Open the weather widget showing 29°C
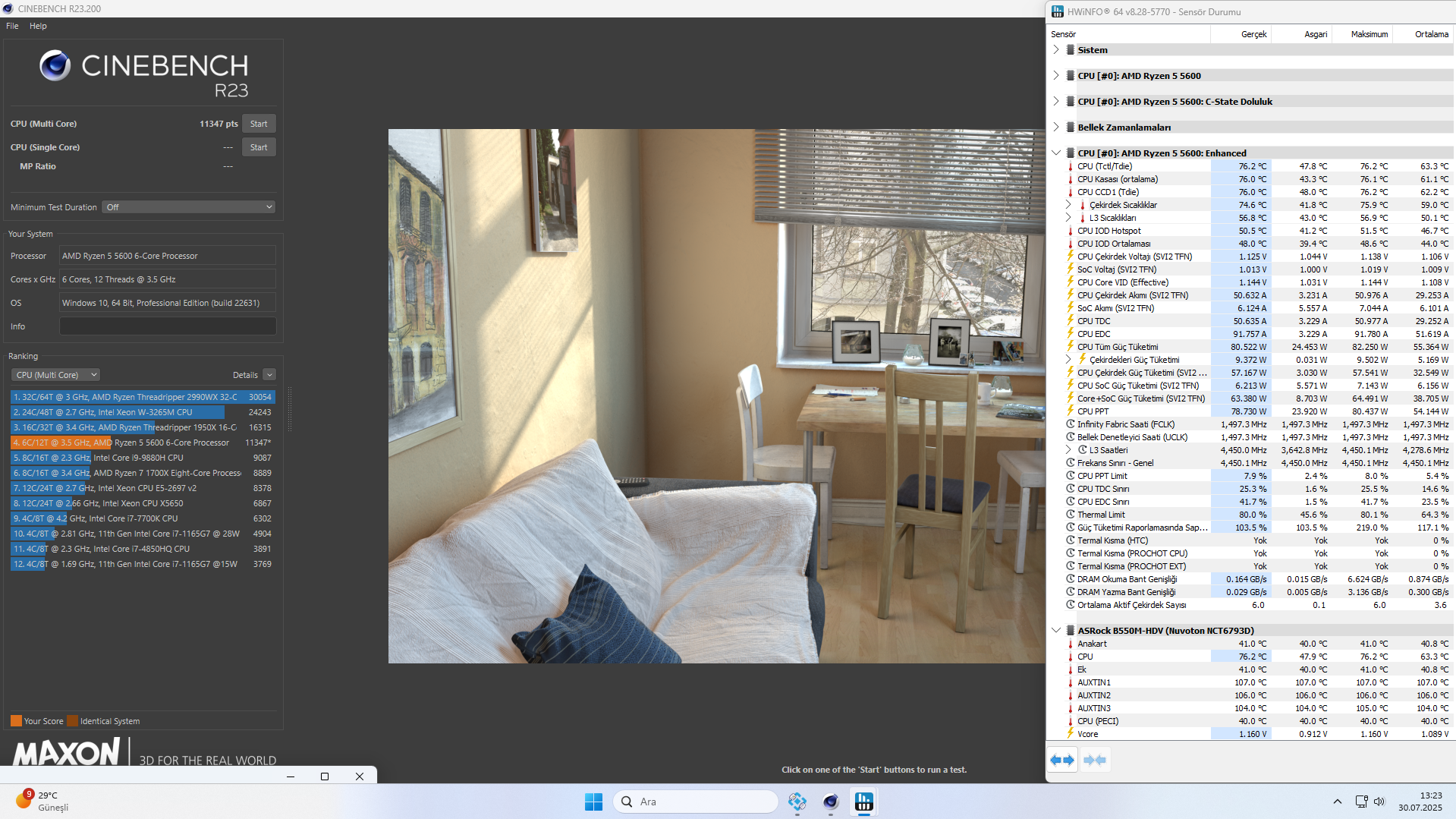 tap(43, 801)
